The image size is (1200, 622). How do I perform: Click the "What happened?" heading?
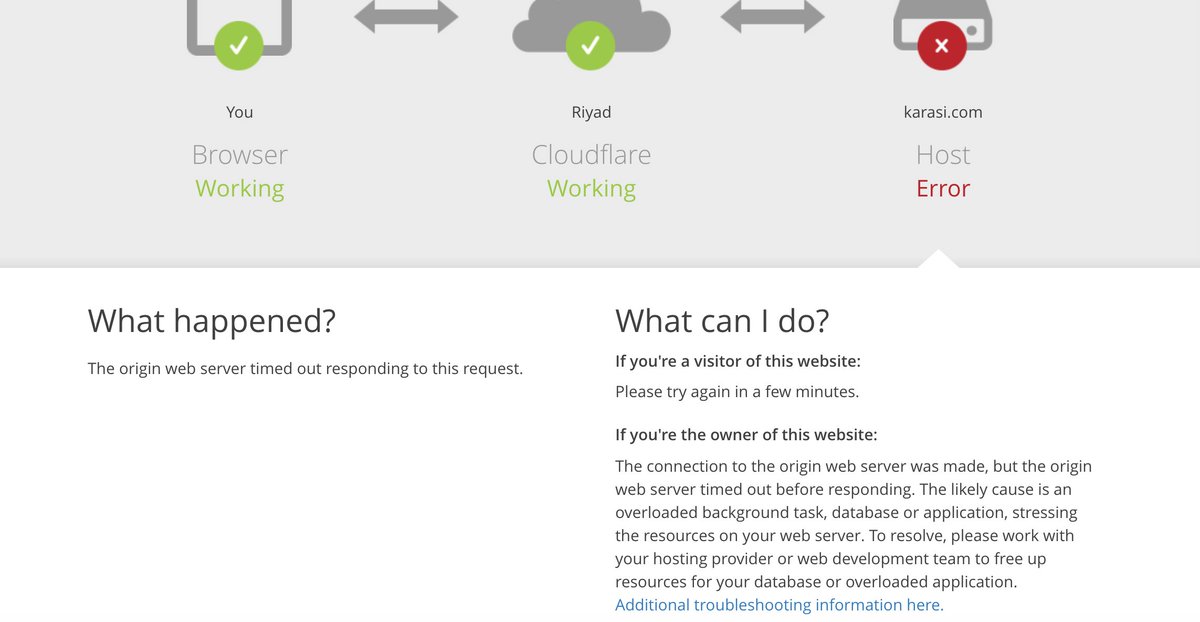click(x=212, y=321)
